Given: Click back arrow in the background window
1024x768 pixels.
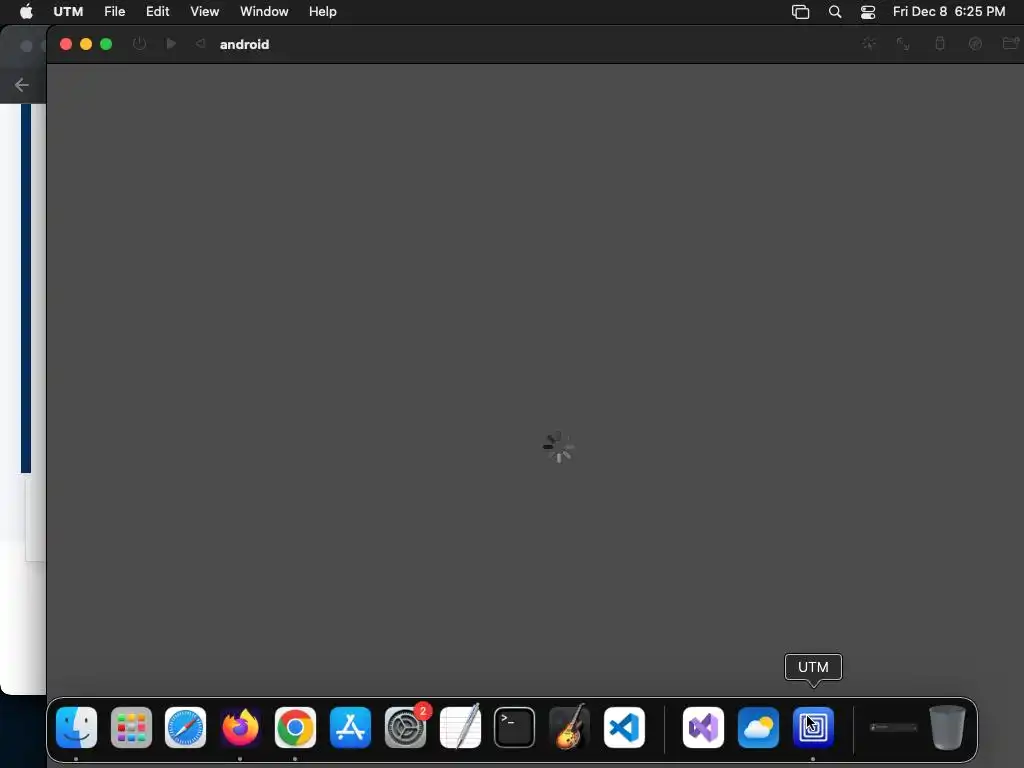Looking at the screenshot, I should pyautogui.click(x=22, y=85).
